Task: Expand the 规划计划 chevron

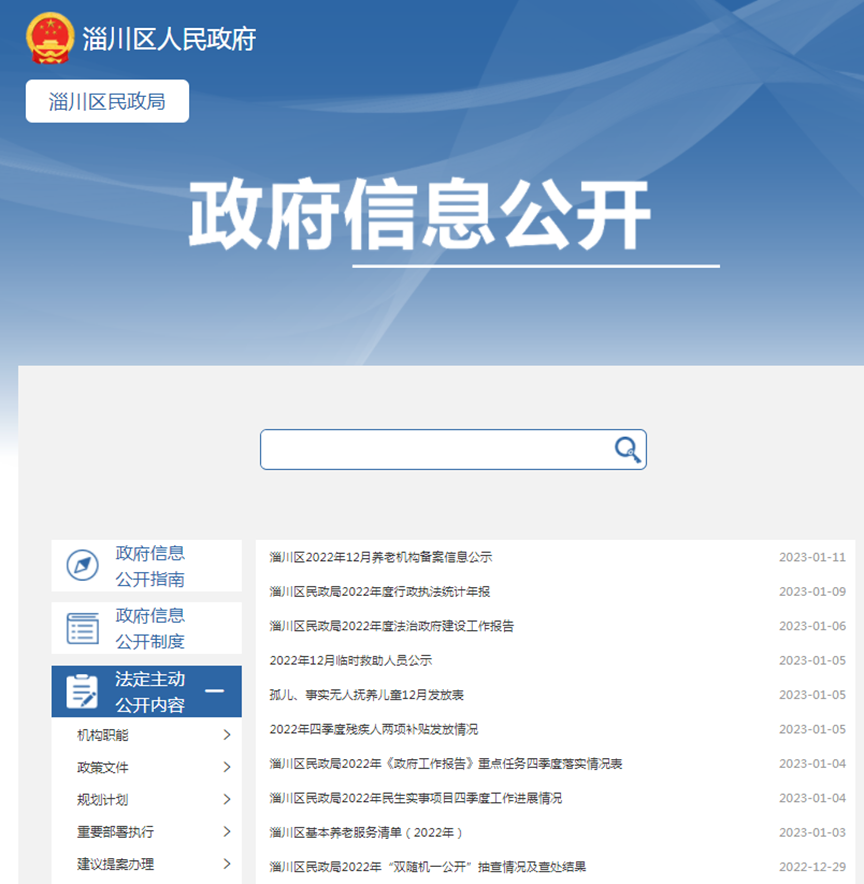Action: click(x=227, y=799)
